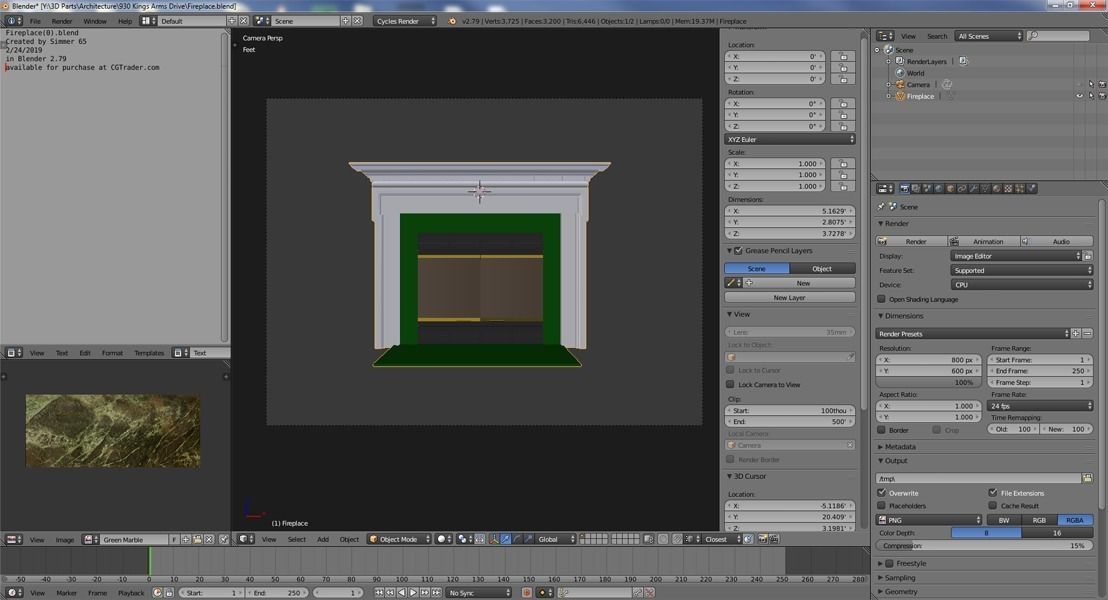Toggle Fireplace visibility eye in outliner
Screen dimensions: 1108x600
pyautogui.click(x=1079, y=96)
